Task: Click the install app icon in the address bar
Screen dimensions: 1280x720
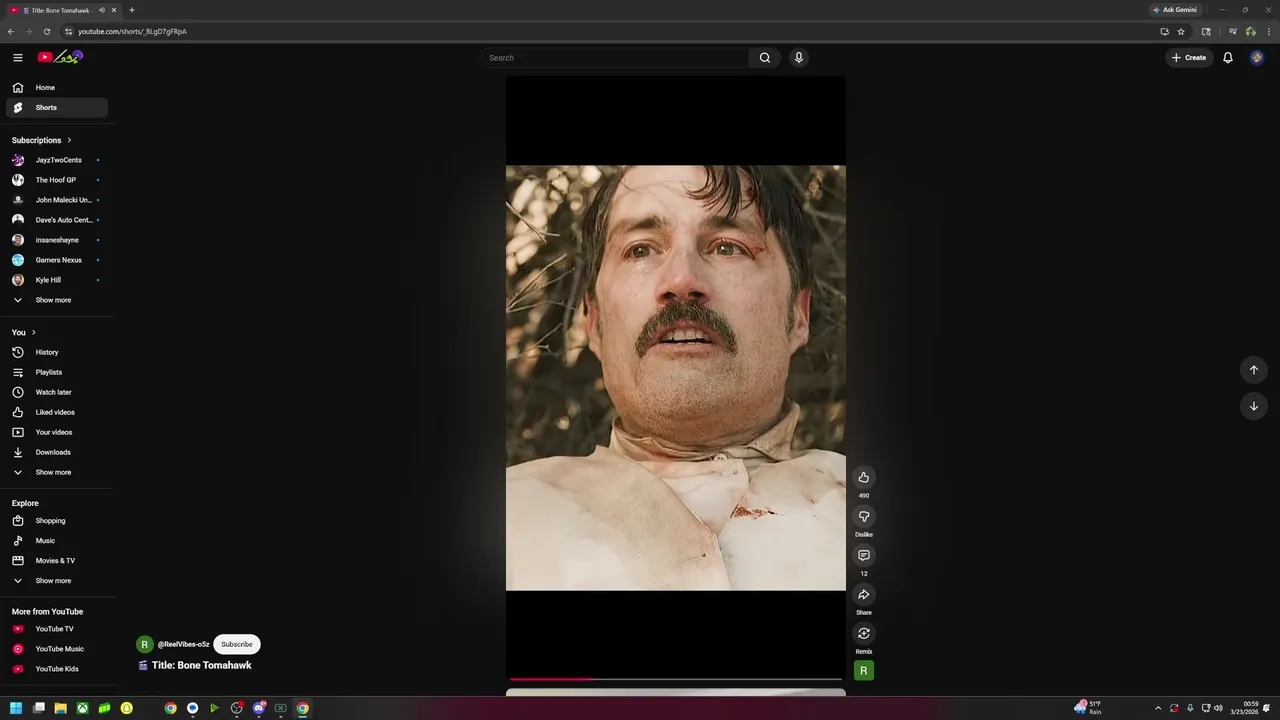Action: (1164, 31)
